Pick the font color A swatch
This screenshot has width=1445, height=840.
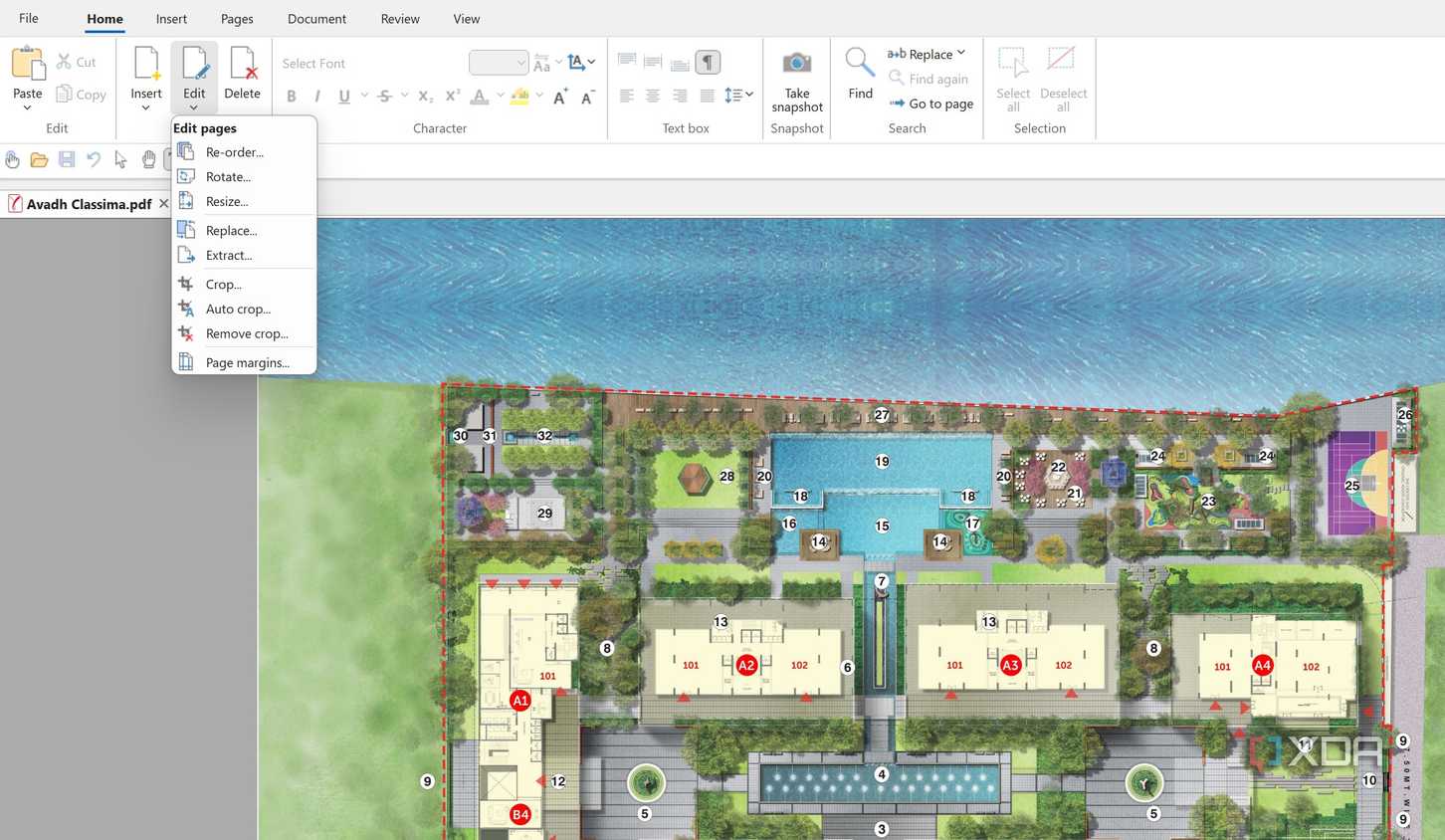479,96
